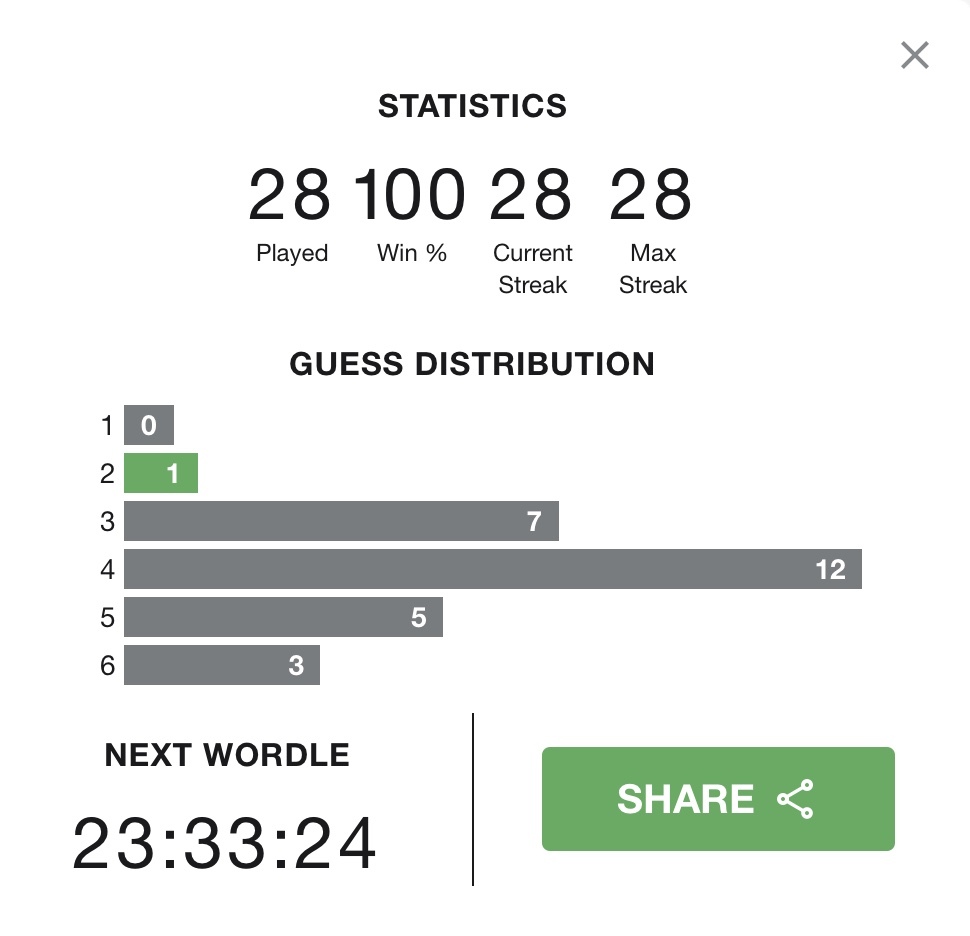Click the share icon on the green button

[796, 800]
